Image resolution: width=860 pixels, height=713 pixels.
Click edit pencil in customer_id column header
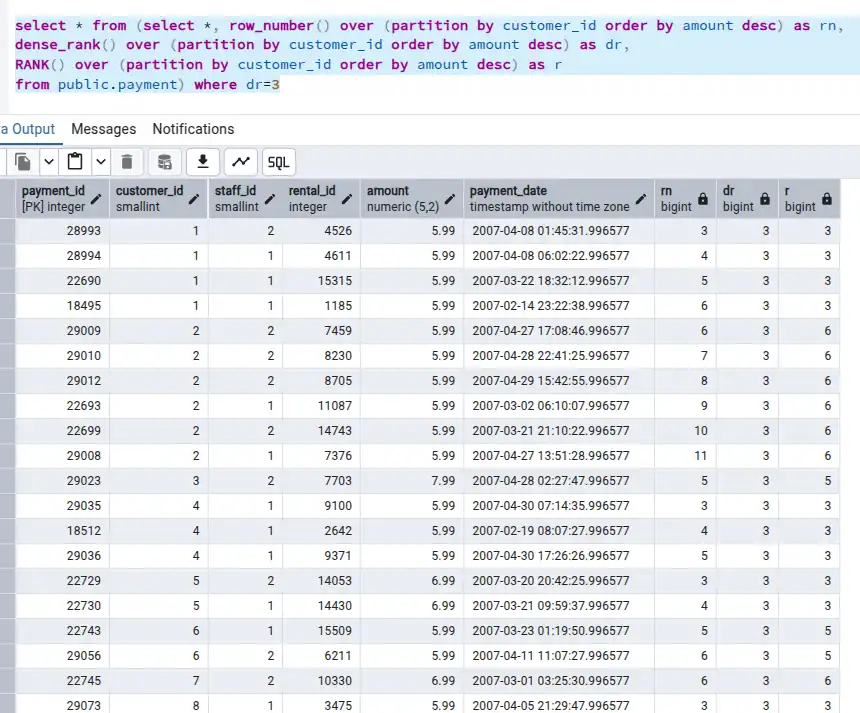194,199
